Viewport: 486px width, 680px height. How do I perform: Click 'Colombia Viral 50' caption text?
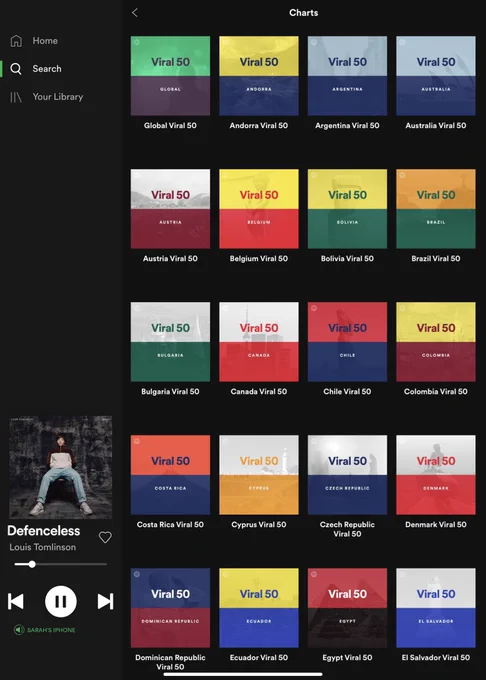(436, 392)
